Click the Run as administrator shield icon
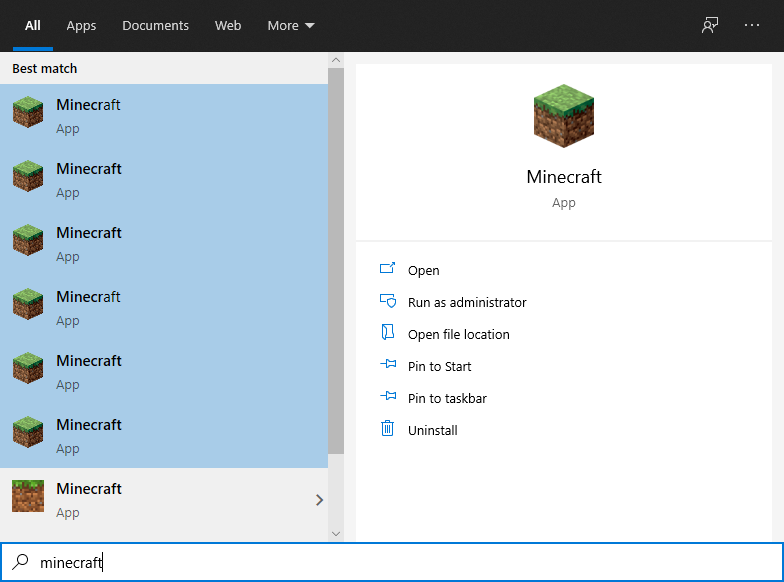This screenshot has height=582, width=784. pyautogui.click(x=388, y=300)
